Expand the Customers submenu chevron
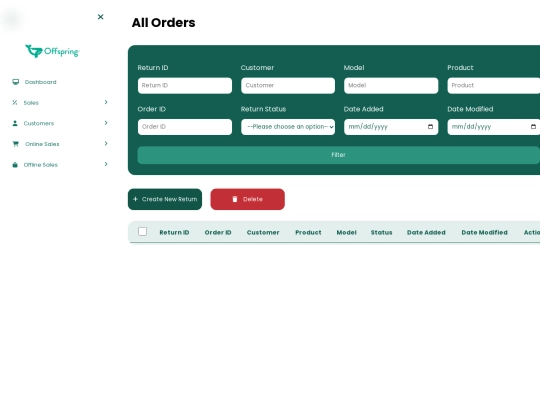 (x=106, y=123)
